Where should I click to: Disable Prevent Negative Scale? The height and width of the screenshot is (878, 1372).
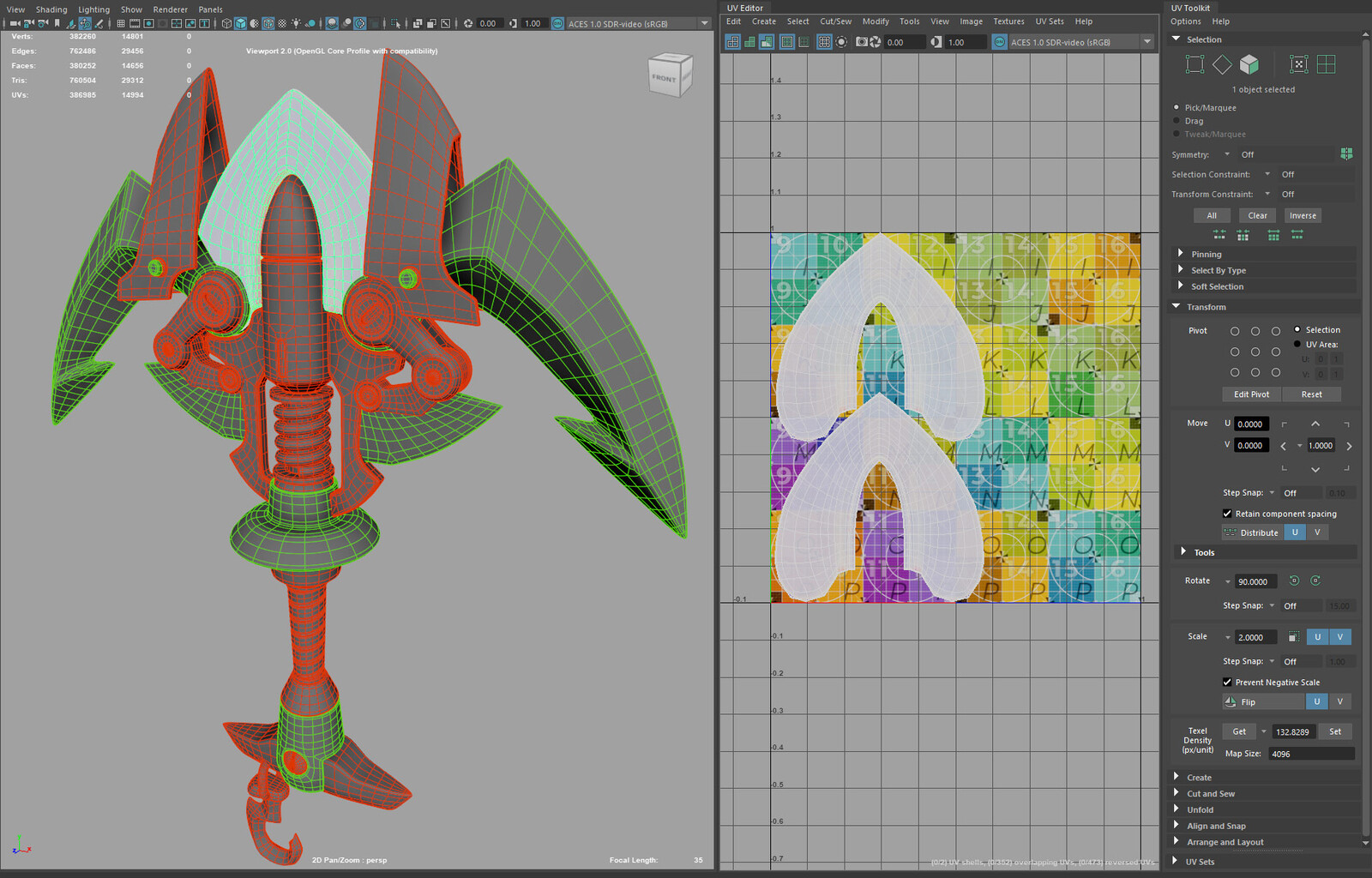pos(1228,682)
